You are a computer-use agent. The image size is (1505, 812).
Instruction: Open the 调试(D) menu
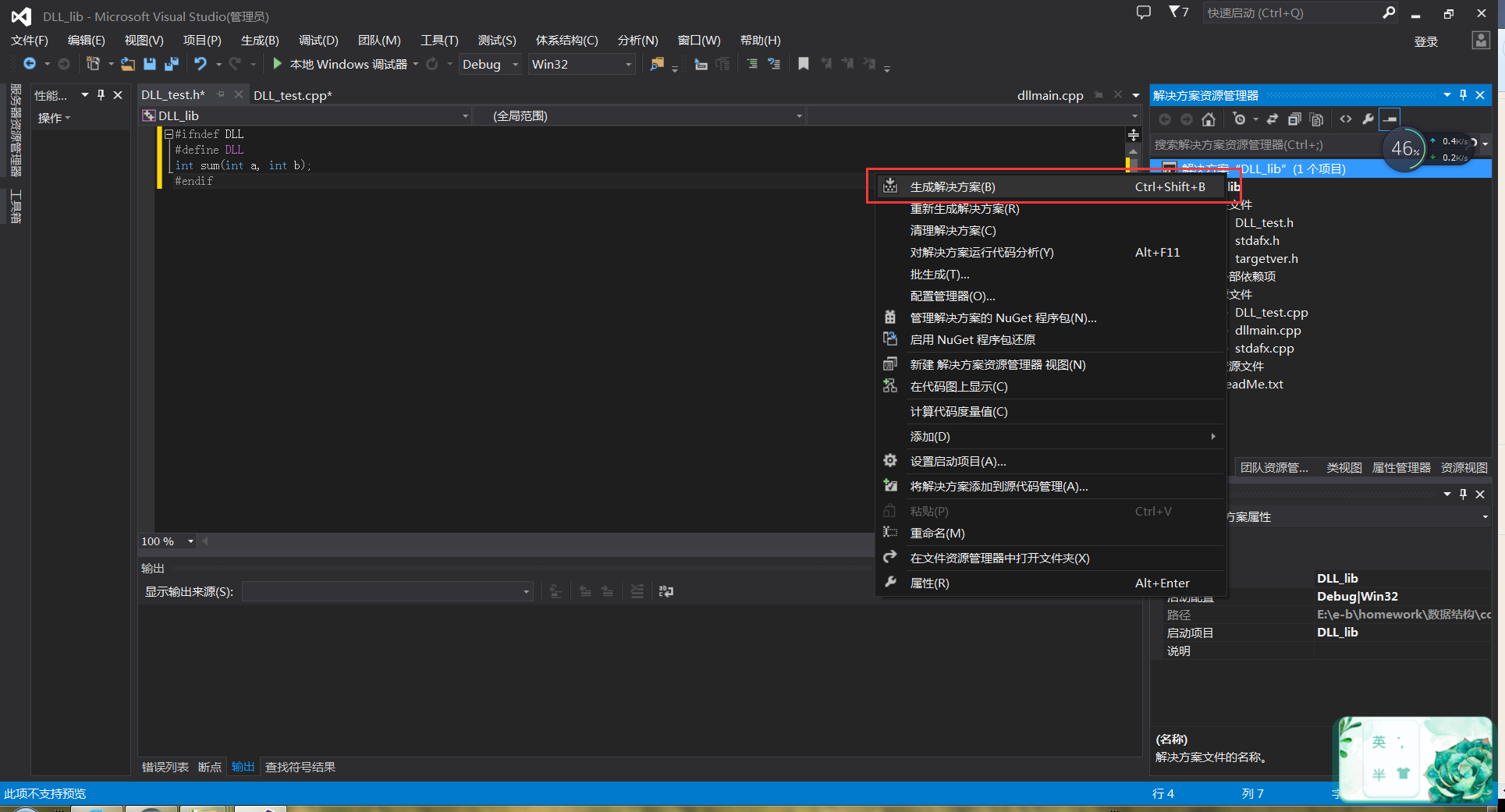[318, 41]
